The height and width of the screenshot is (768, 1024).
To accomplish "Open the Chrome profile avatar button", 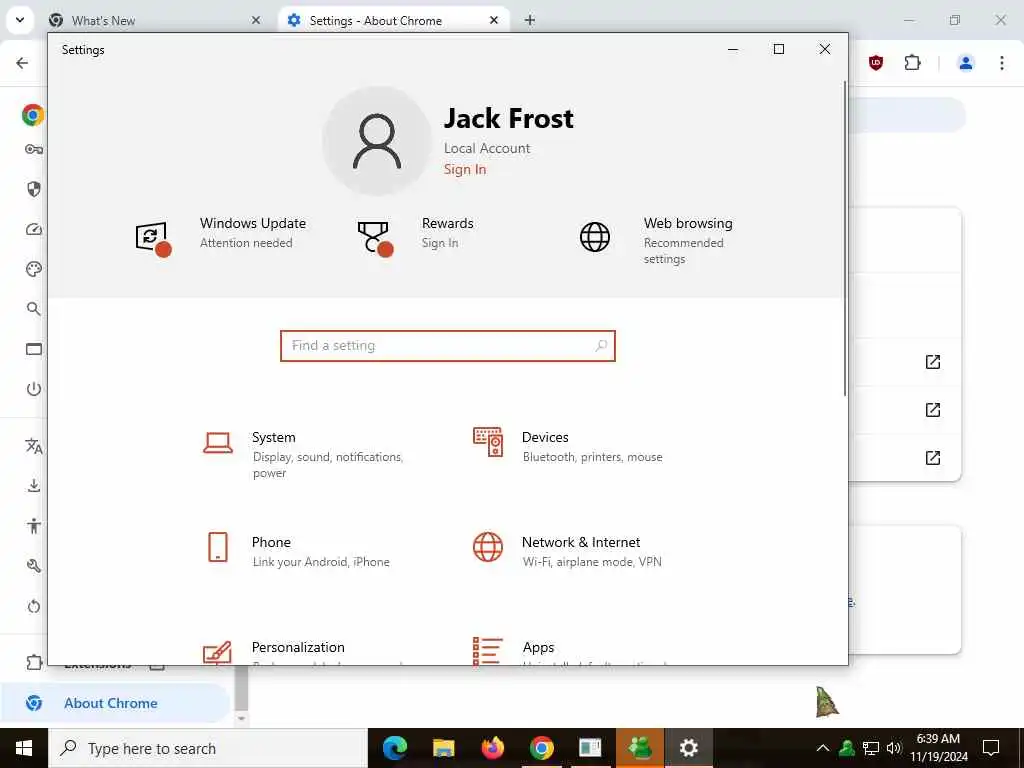I will [965, 63].
